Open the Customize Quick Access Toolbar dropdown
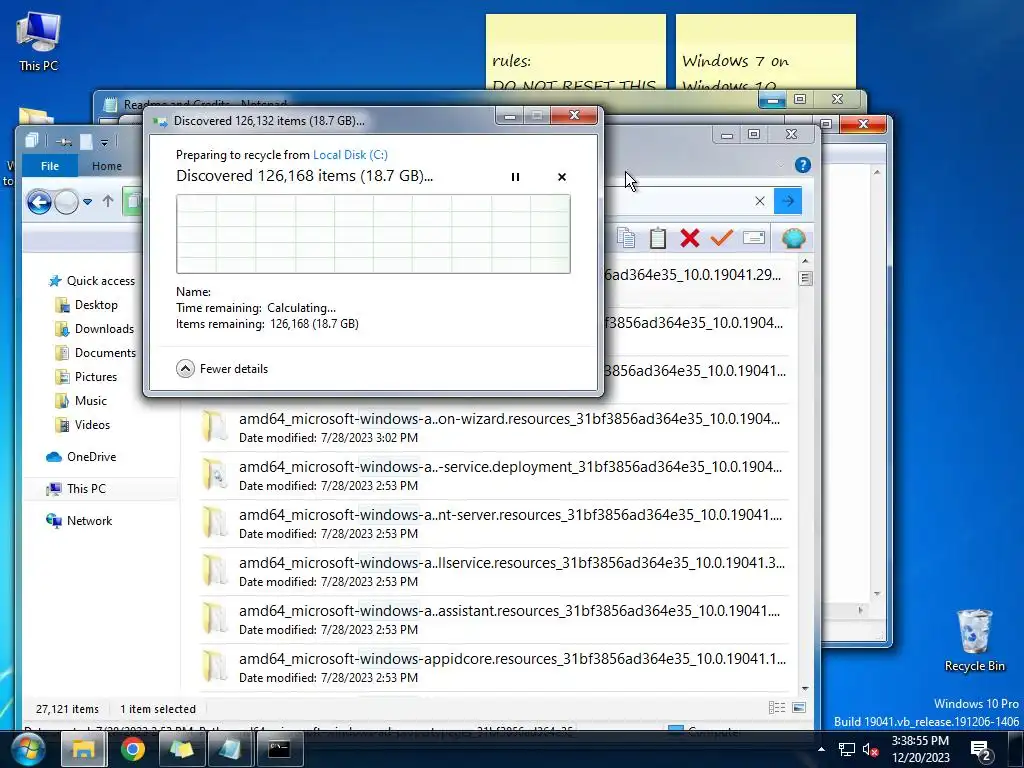 pyautogui.click(x=104, y=142)
